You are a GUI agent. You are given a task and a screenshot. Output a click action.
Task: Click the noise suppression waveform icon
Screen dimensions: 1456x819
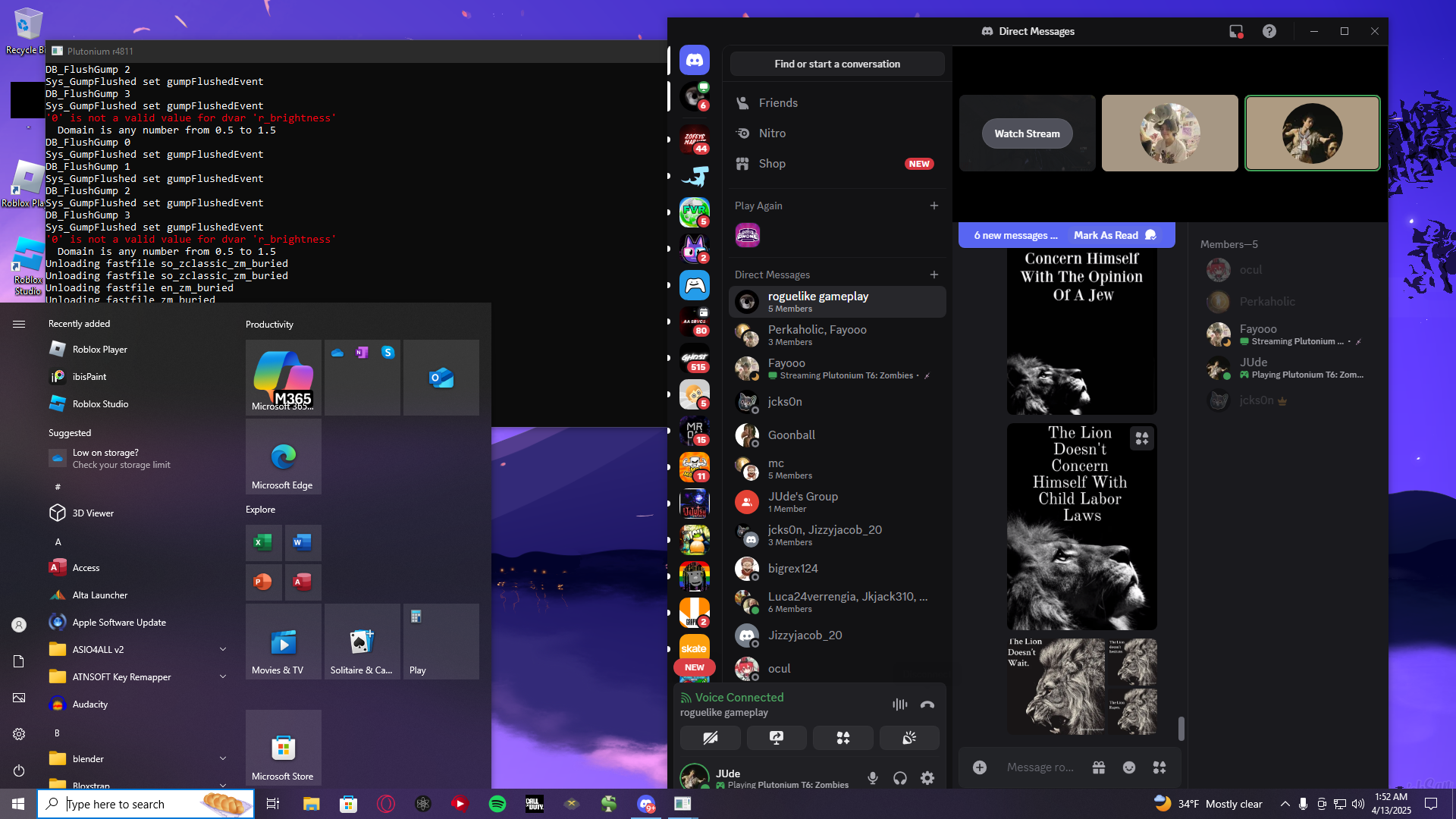899,704
